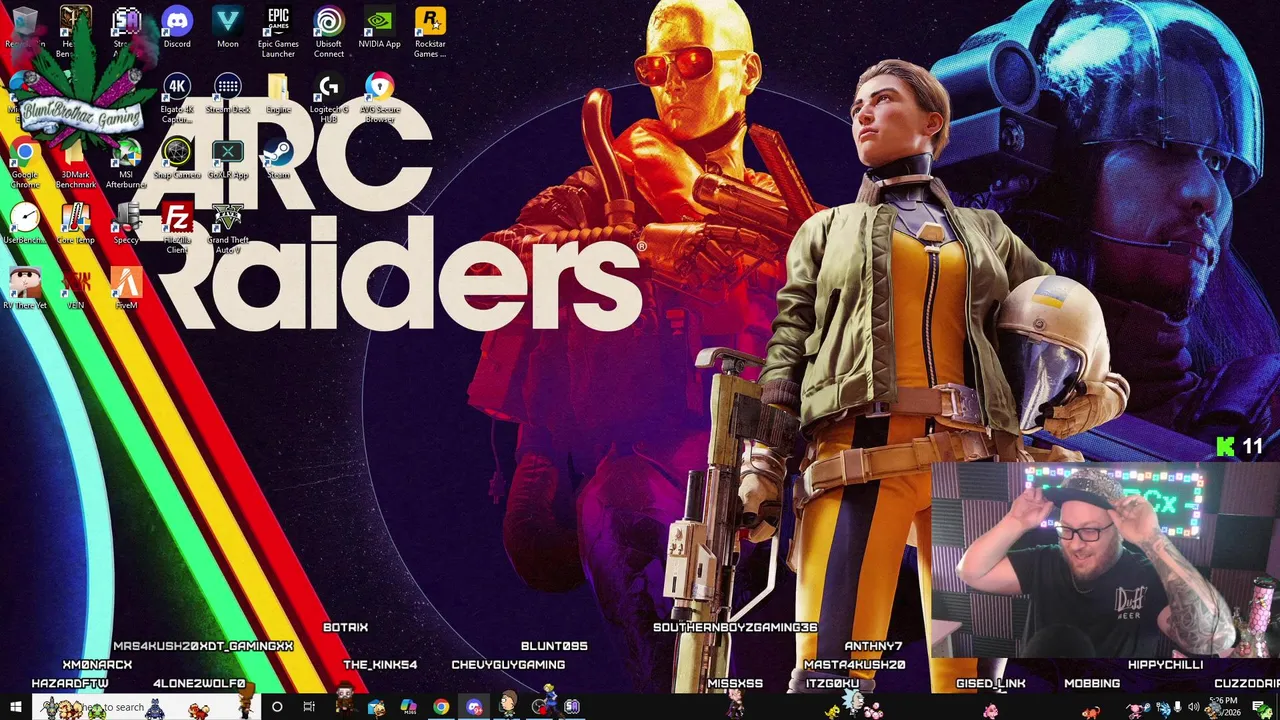The width and height of the screenshot is (1280, 720).
Task: Launch Speccy desktop shortcut
Action: [126, 224]
